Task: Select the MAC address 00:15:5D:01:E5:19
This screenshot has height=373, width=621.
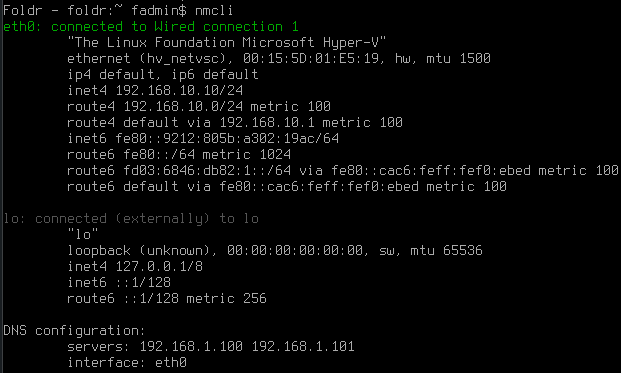Action: pos(311,59)
